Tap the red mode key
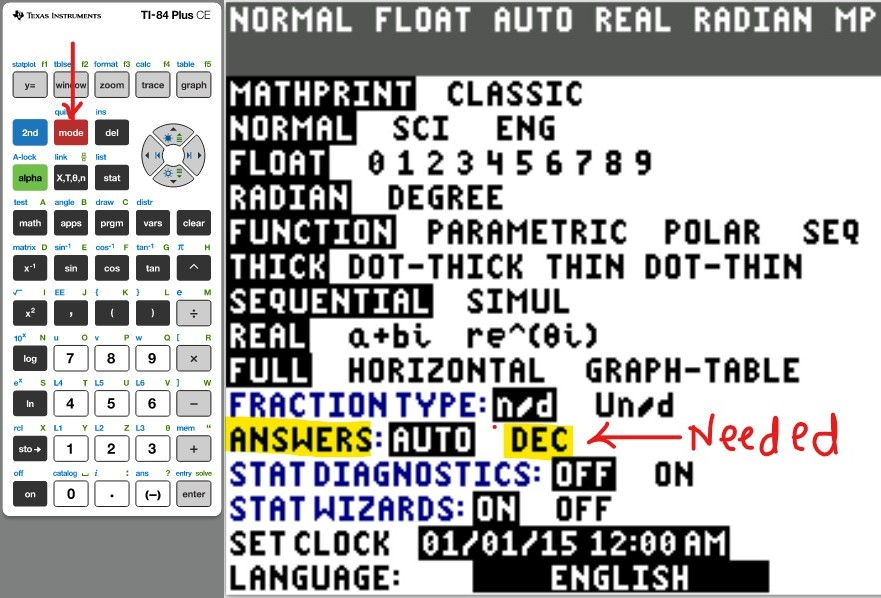This screenshot has width=881, height=598. pos(71,133)
